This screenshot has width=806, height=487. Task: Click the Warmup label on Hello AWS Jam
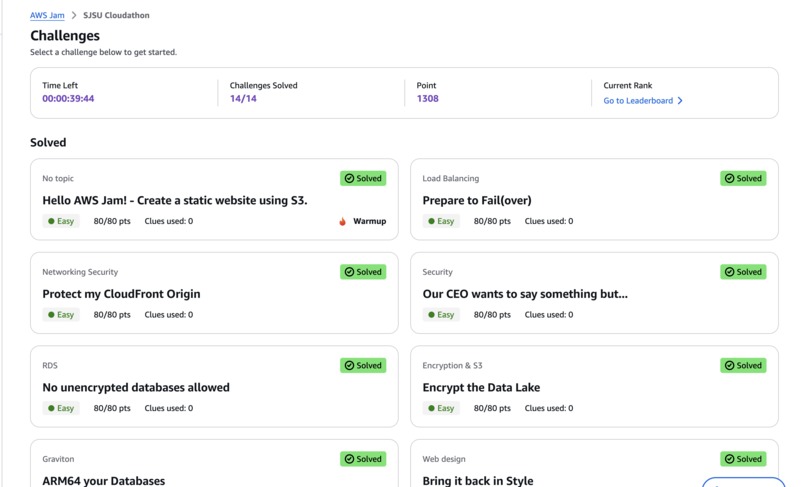(370, 221)
